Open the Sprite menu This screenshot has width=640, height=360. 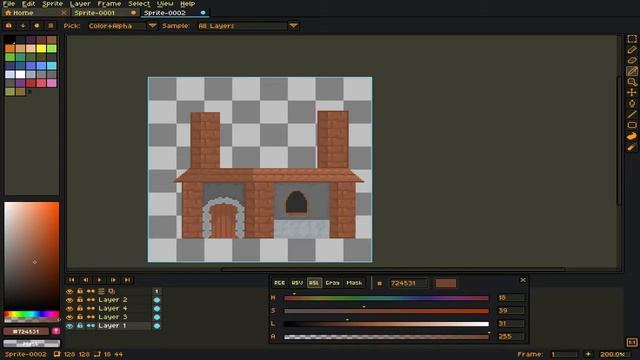click(x=52, y=4)
